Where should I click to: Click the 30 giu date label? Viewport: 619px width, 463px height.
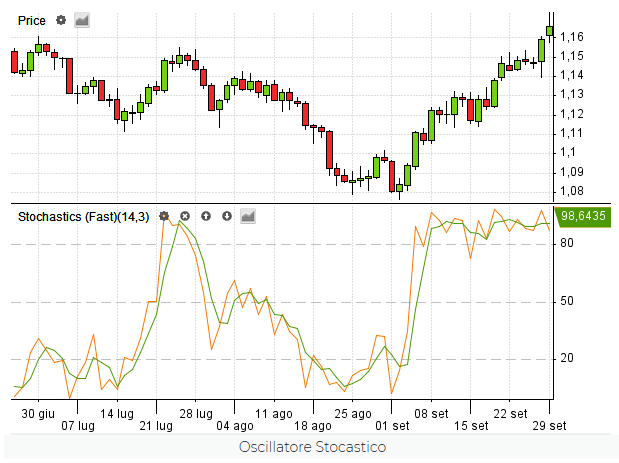38,414
